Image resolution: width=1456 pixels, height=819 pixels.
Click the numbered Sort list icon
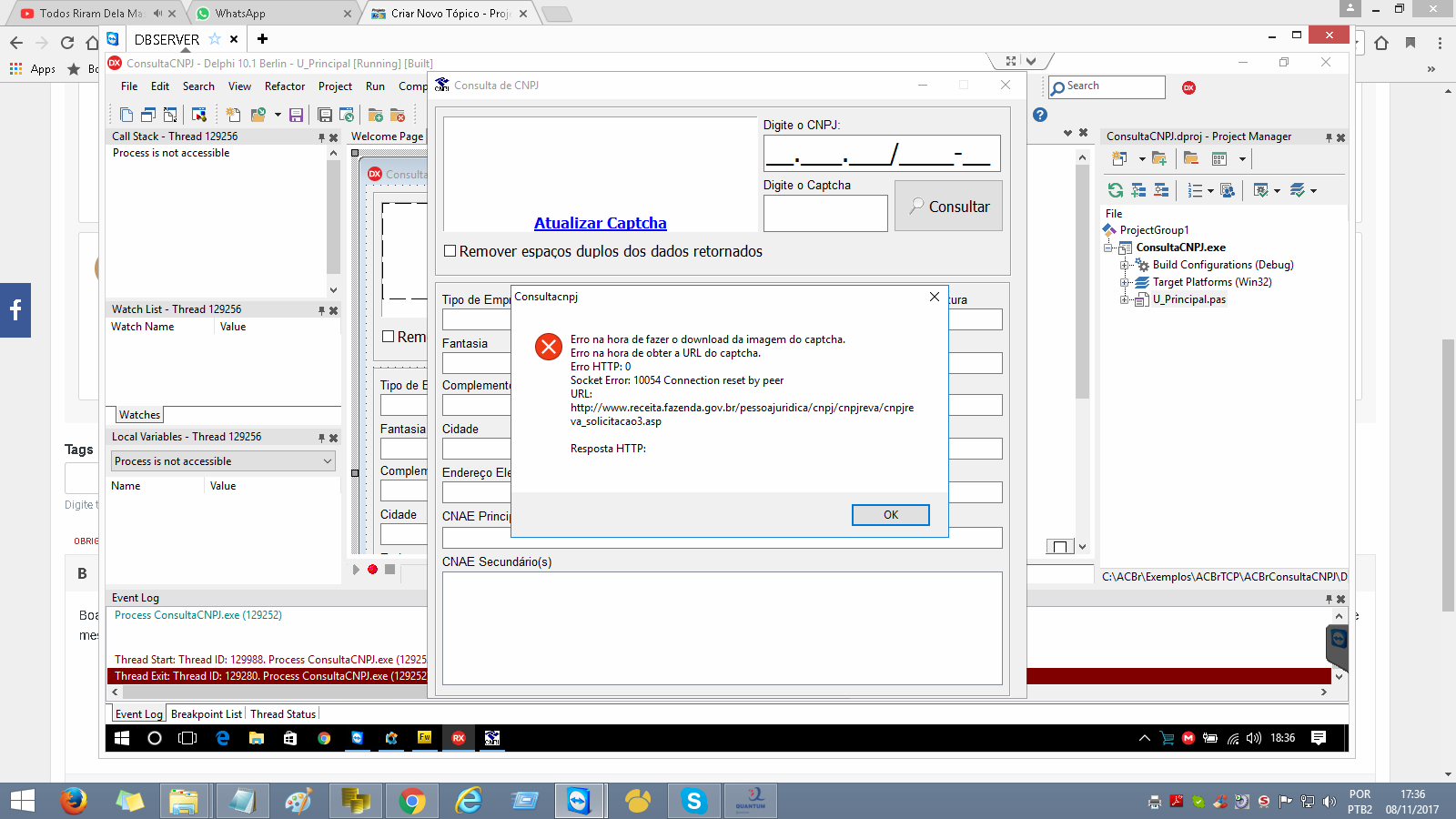[x=1195, y=190]
